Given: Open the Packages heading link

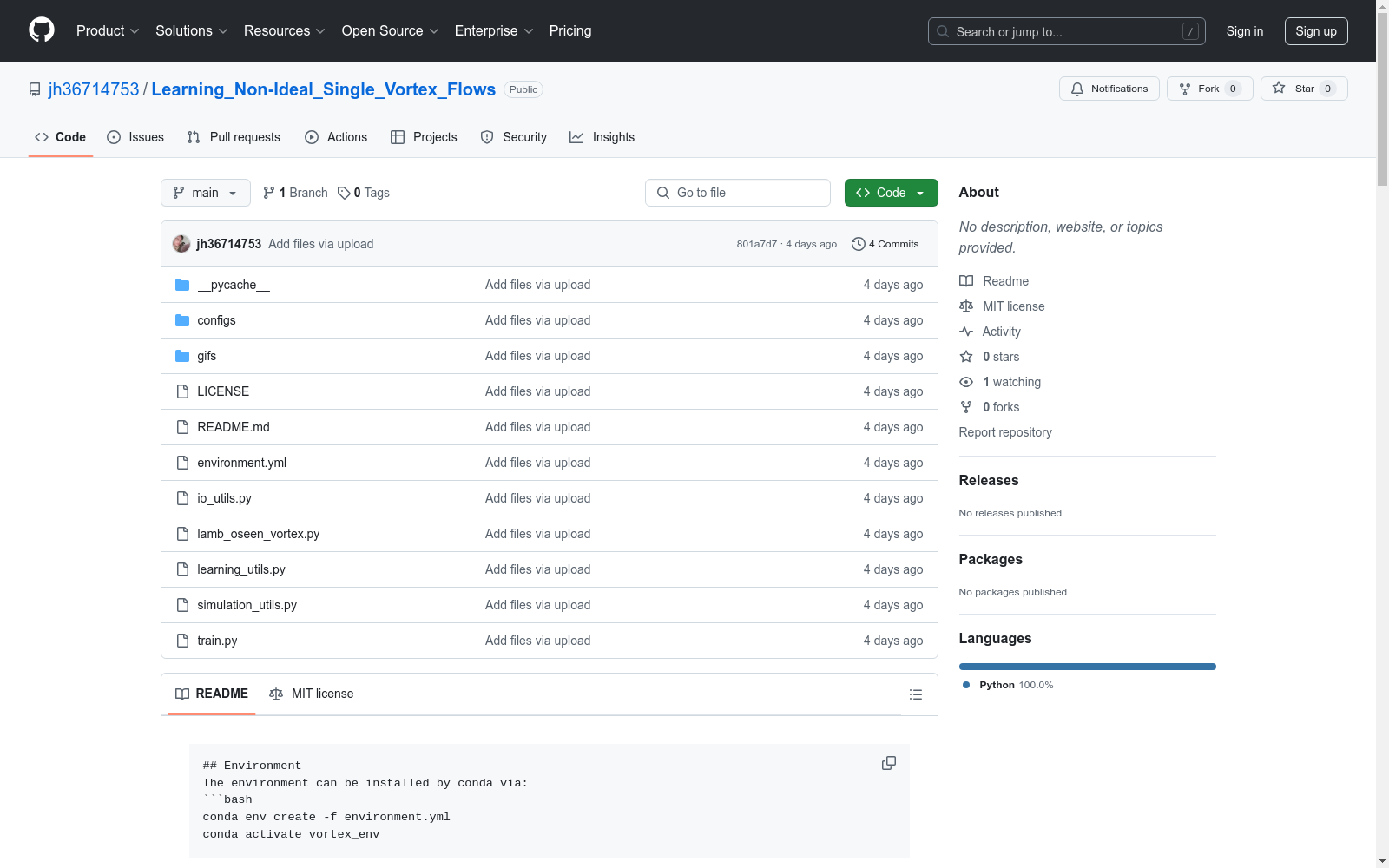Looking at the screenshot, I should point(991,559).
